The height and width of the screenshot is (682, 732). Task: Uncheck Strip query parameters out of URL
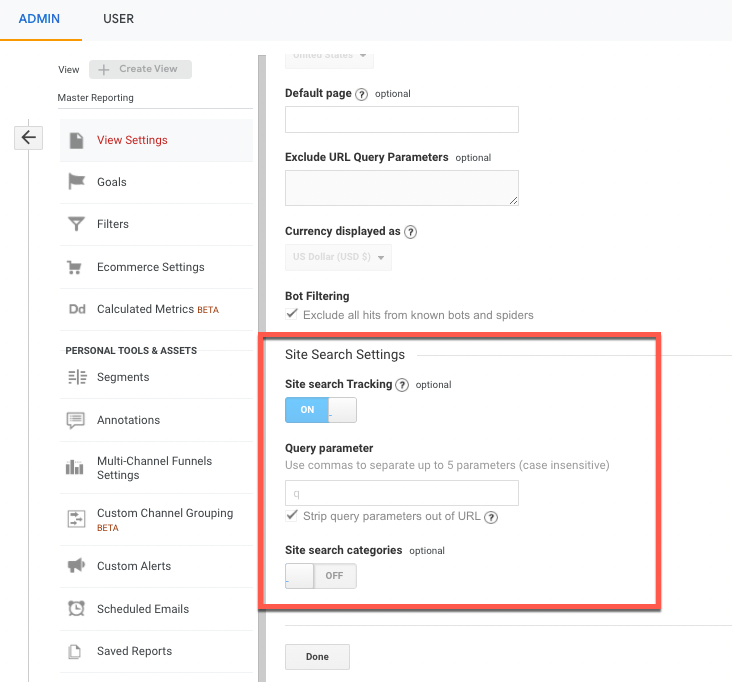click(292, 516)
